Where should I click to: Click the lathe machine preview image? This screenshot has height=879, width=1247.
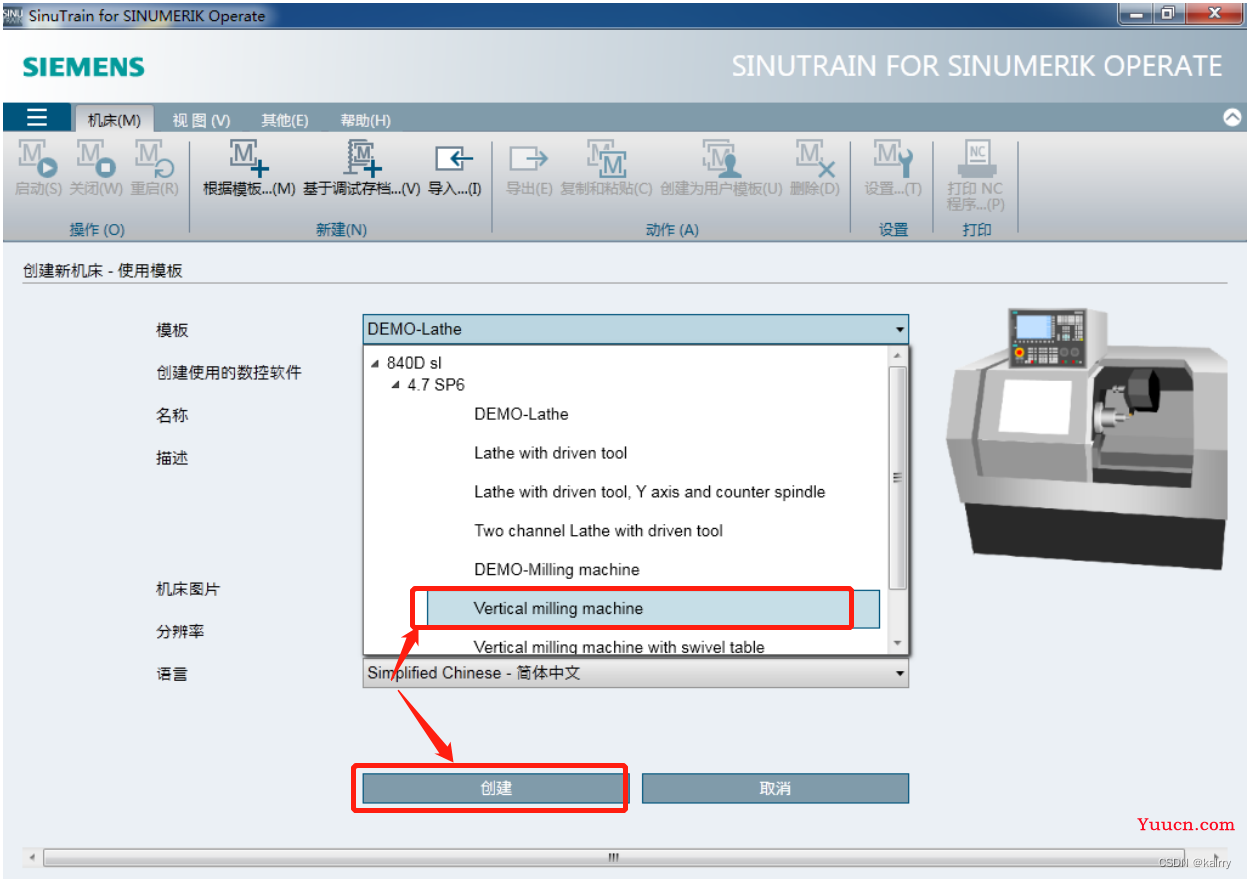[1086, 438]
